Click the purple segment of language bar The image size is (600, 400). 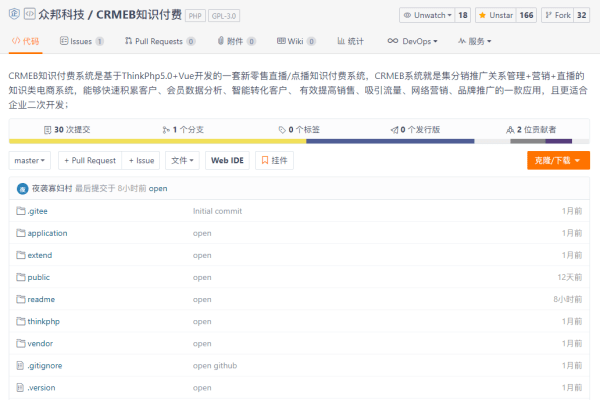[559, 141]
